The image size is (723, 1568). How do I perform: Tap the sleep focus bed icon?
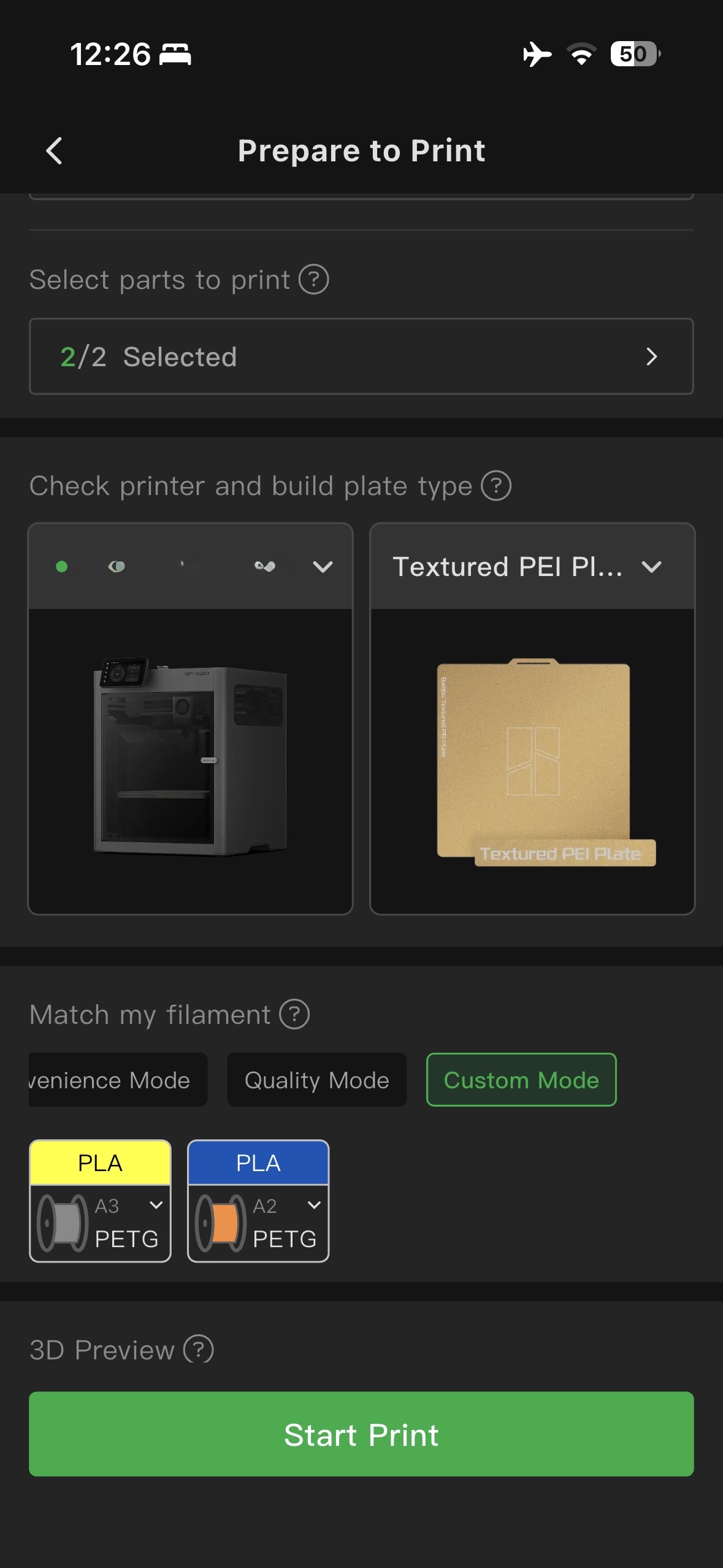175,54
